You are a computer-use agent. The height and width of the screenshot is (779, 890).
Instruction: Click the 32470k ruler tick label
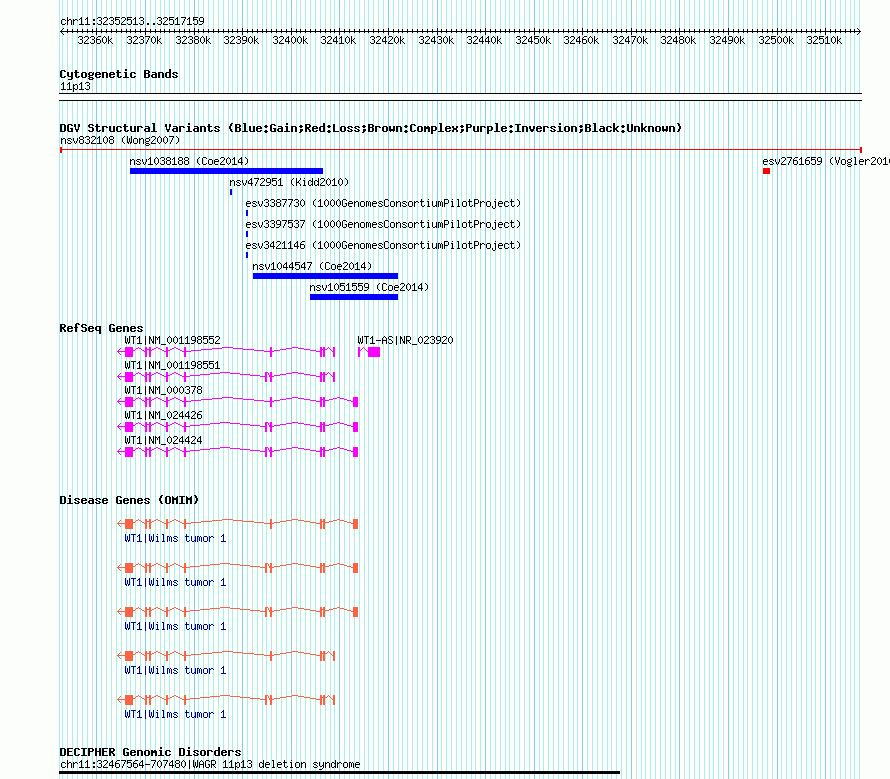[x=630, y=40]
